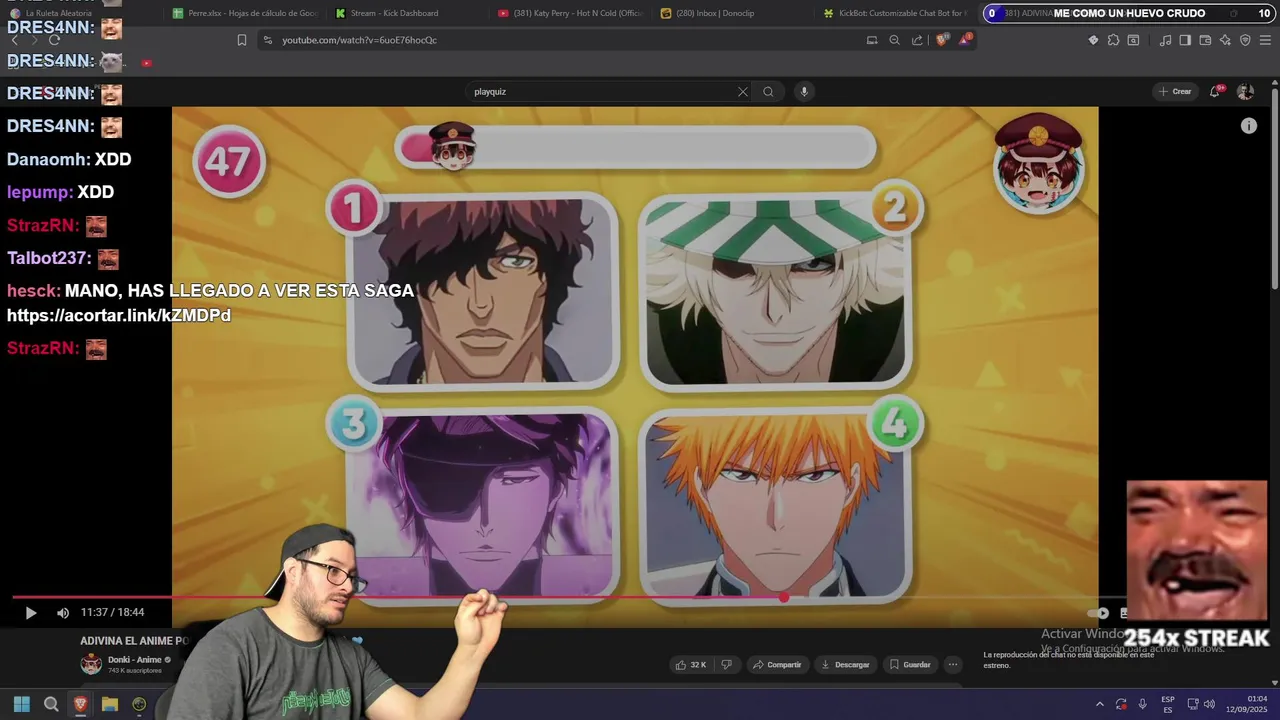Reload the page with refresh icon
This screenshot has width=1280, height=720.
tap(54, 40)
